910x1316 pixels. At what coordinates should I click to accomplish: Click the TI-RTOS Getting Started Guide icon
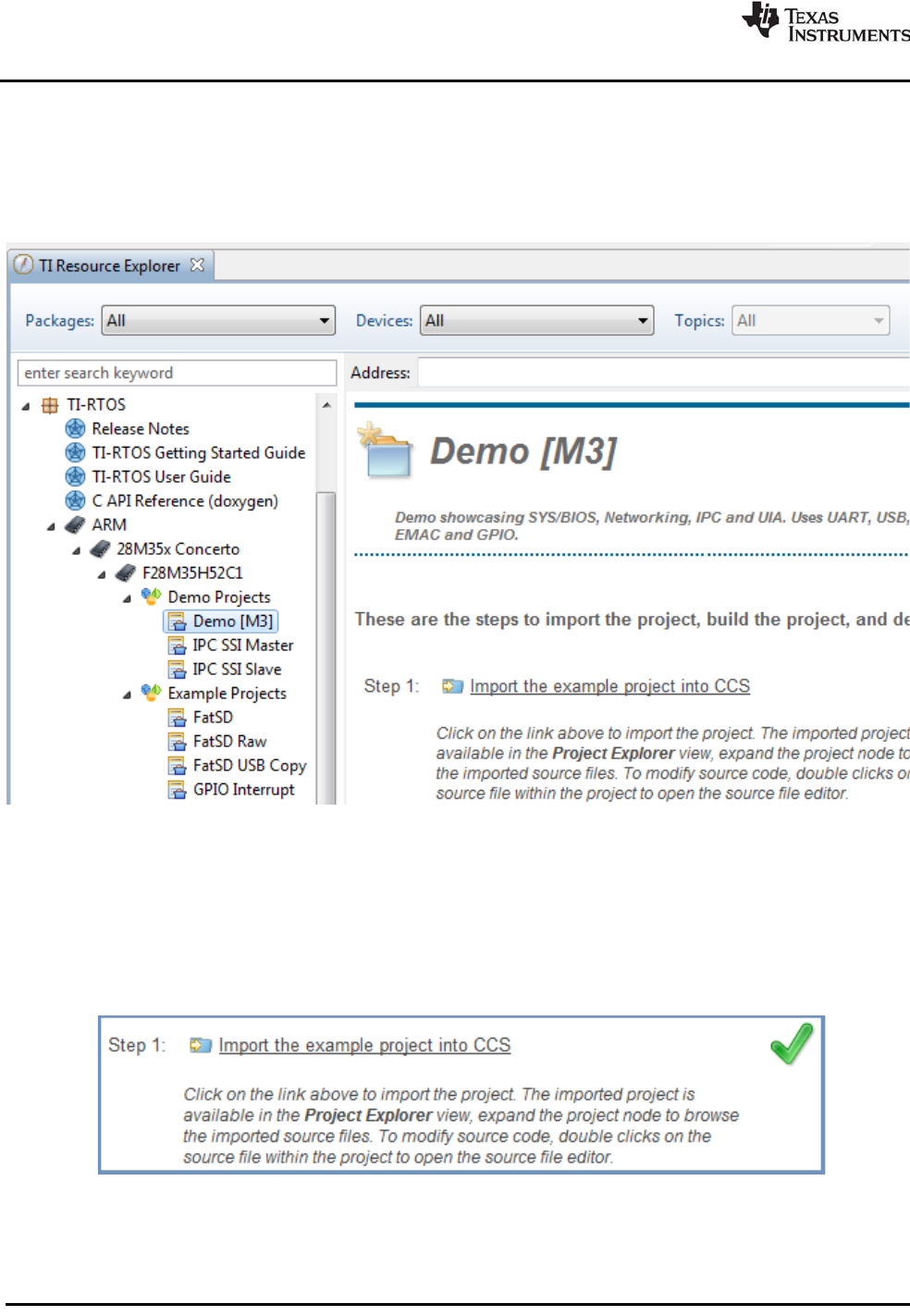tap(75, 452)
